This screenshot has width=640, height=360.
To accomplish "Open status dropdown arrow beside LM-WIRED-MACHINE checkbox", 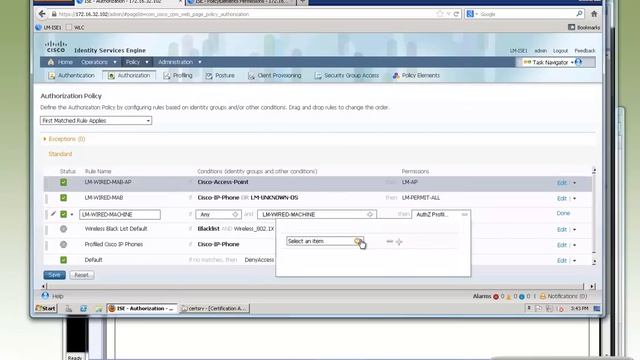I will coord(72,214).
